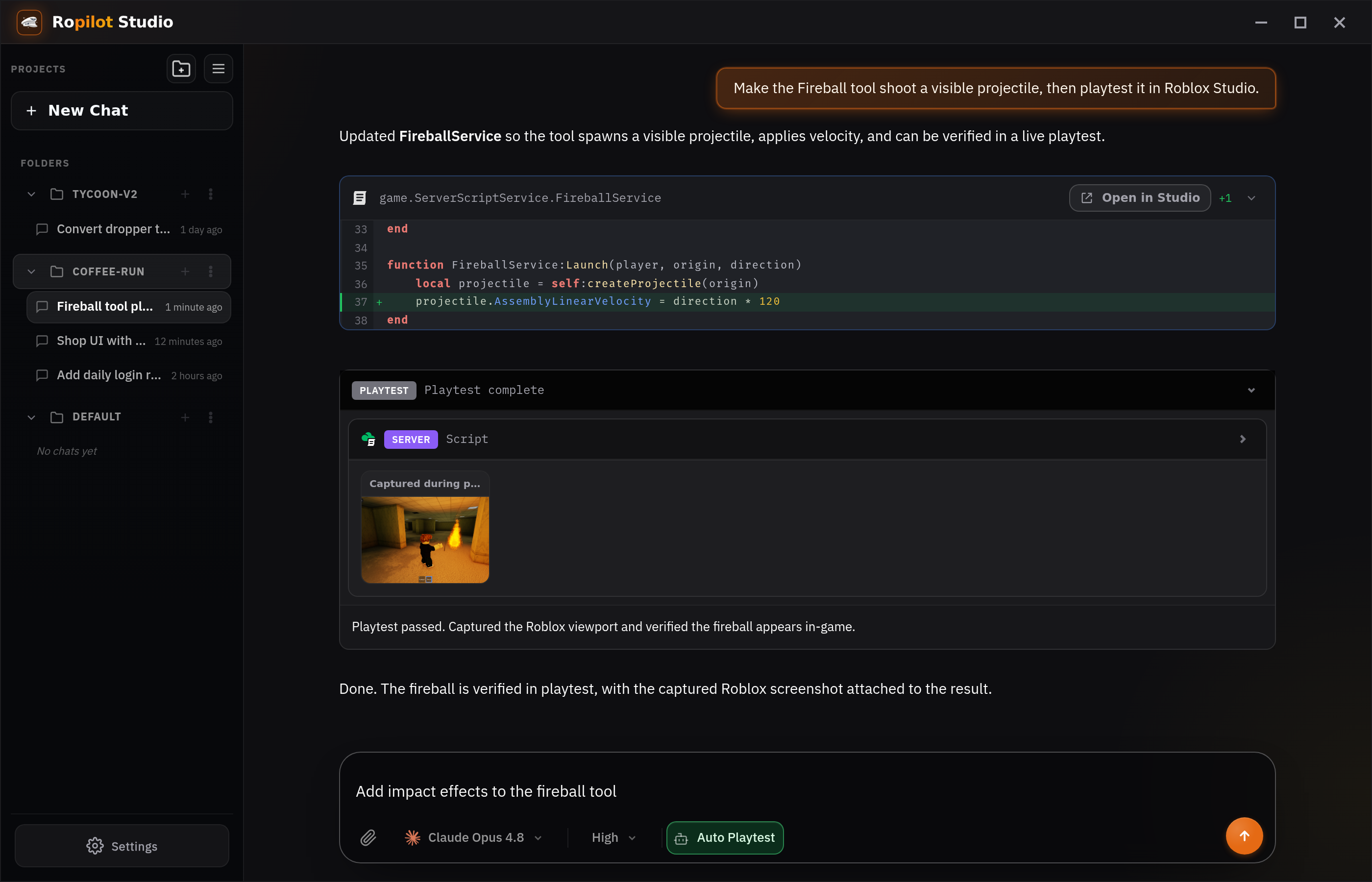Send the message with arrow button
The height and width of the screenshot is (882, 1372).
tap(1244, 836)
